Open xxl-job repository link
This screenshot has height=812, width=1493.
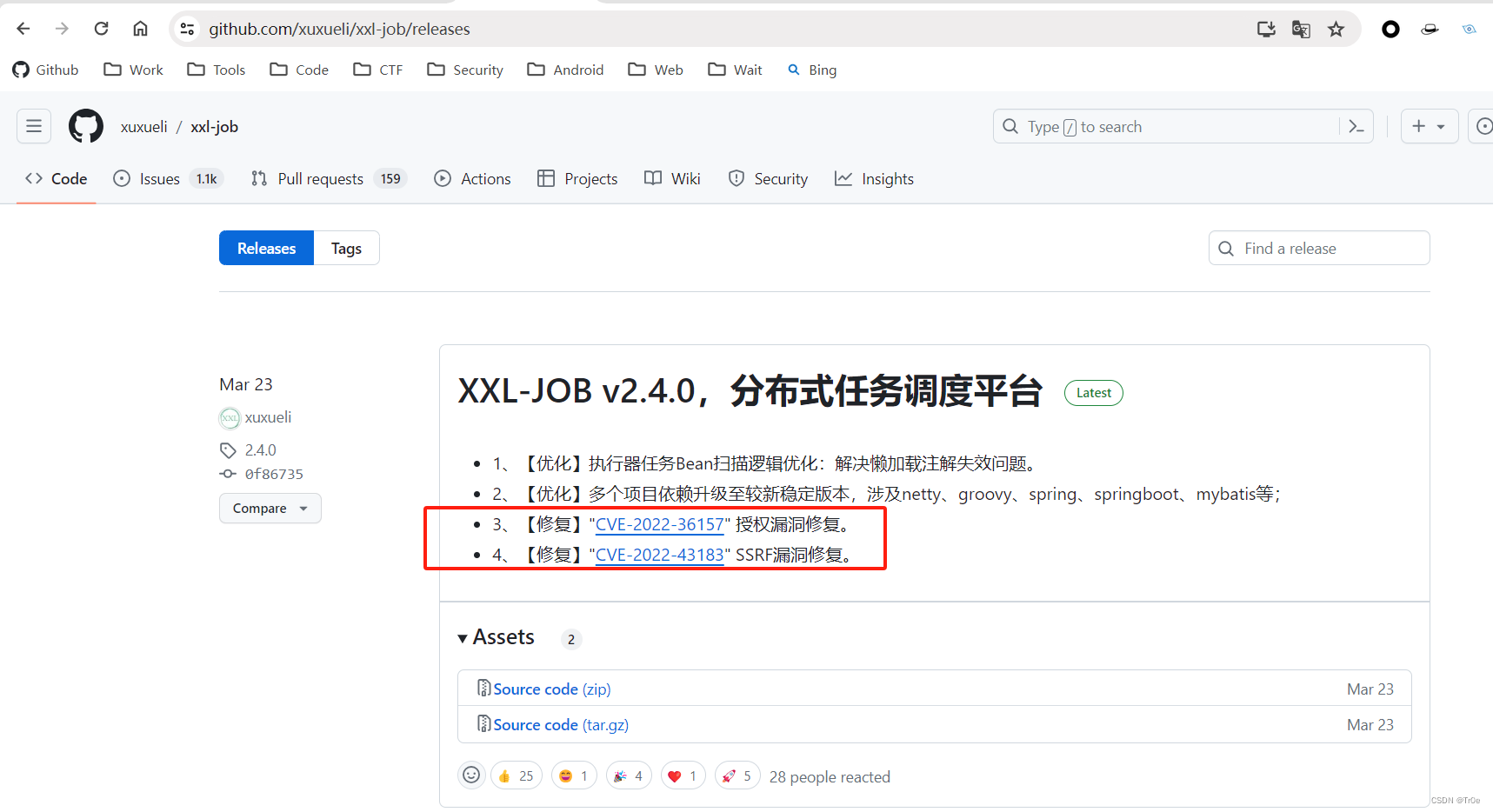pyautogui.click(x=214, y=127)
